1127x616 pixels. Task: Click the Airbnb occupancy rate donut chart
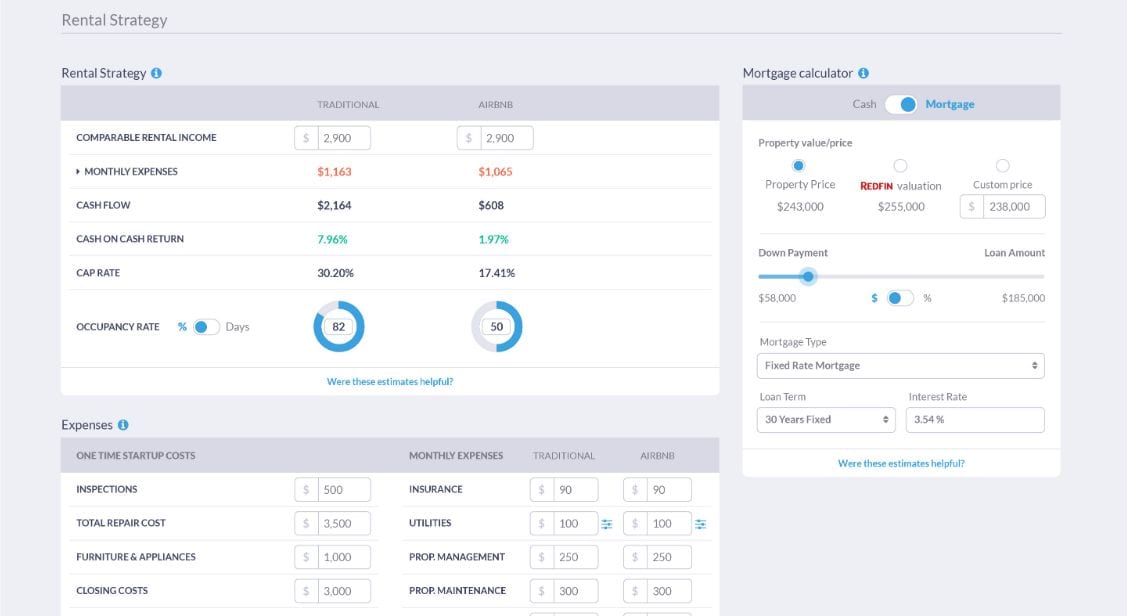497,327
